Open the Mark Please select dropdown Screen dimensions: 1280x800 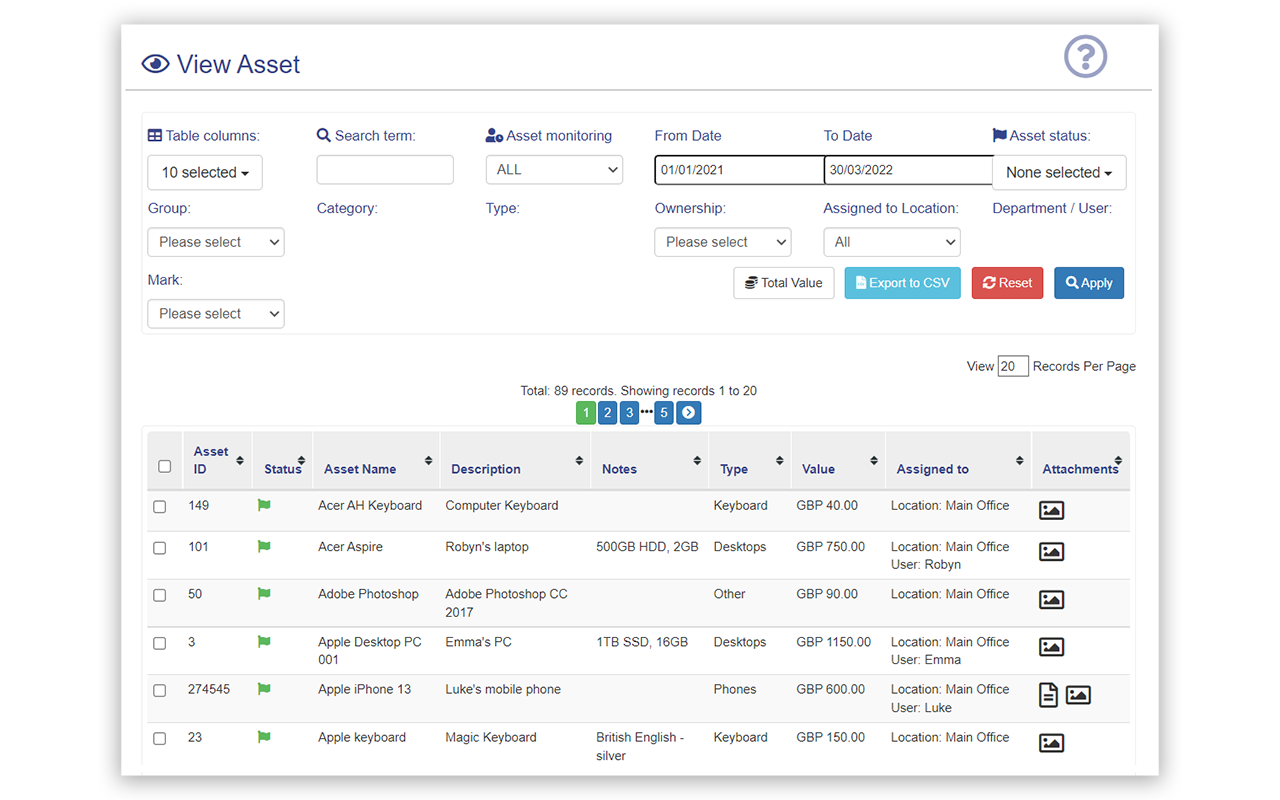click(x=216, y=314)
